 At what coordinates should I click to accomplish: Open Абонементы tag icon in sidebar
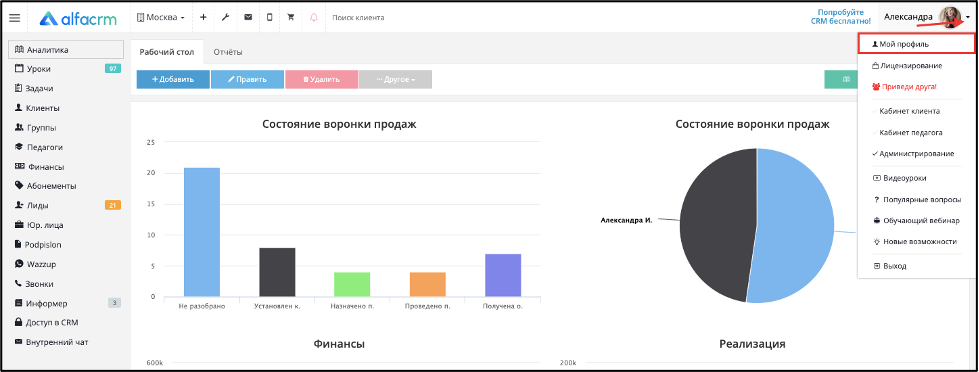pos(19,185)
